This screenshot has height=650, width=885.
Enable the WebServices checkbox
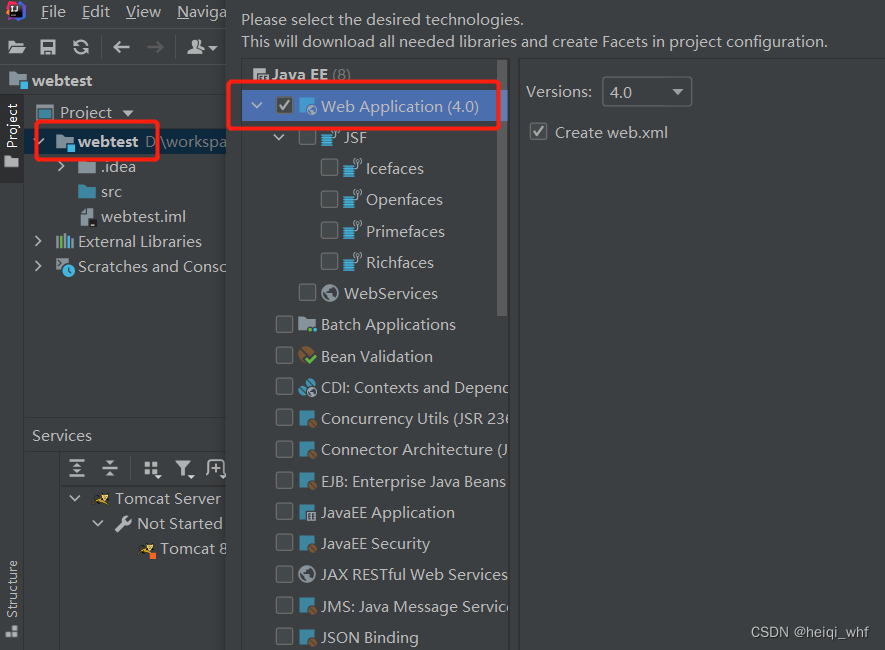tap(307, 293)
